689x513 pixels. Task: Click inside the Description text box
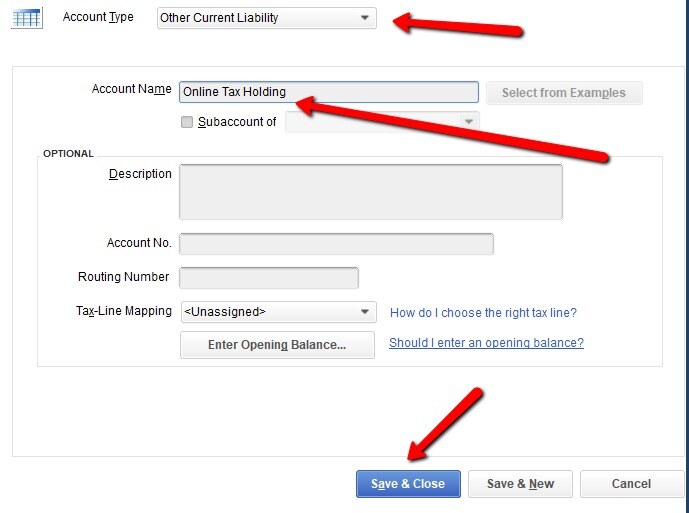pos(371,192)
